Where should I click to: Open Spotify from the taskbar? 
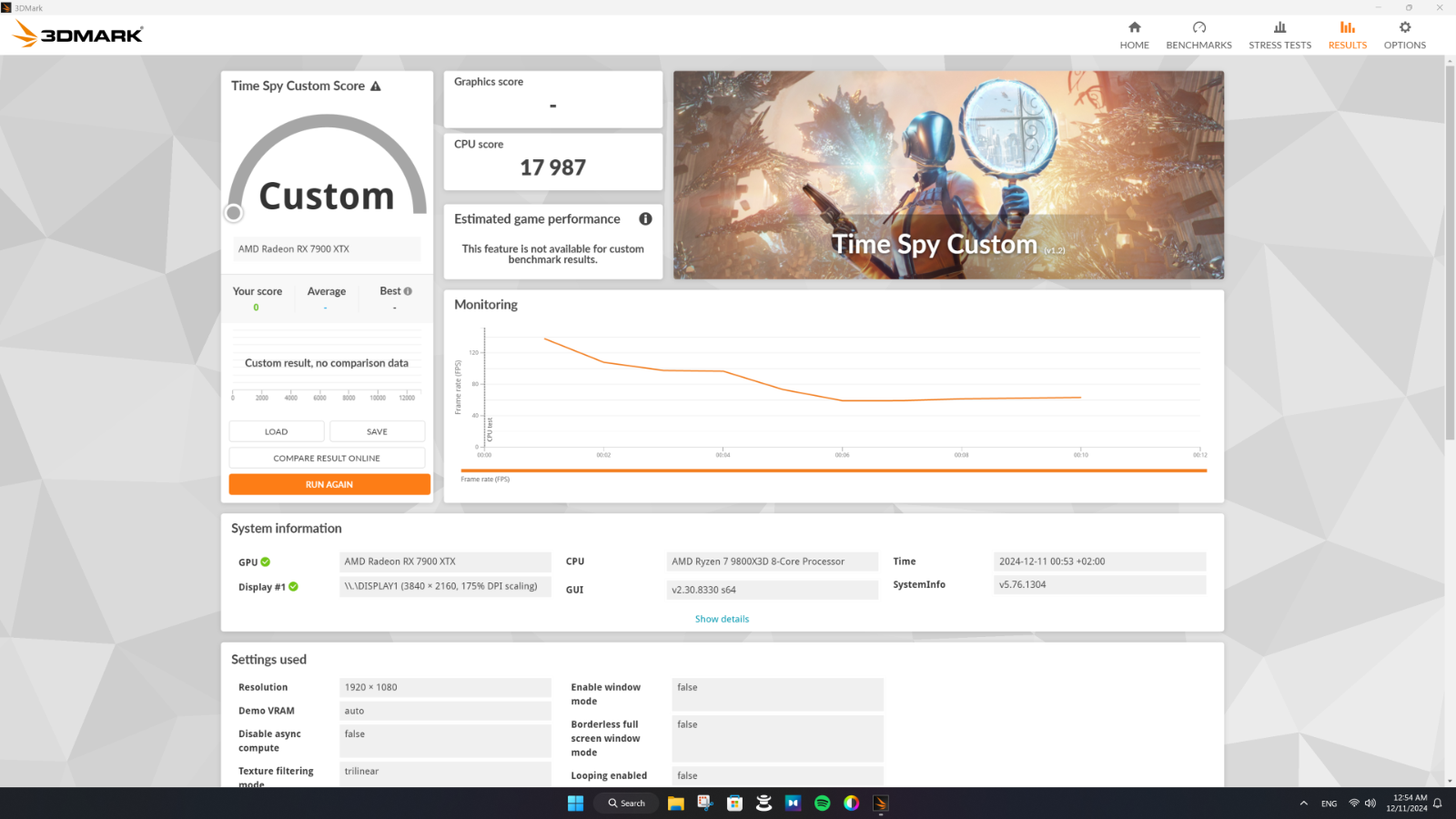click(822, 803)
